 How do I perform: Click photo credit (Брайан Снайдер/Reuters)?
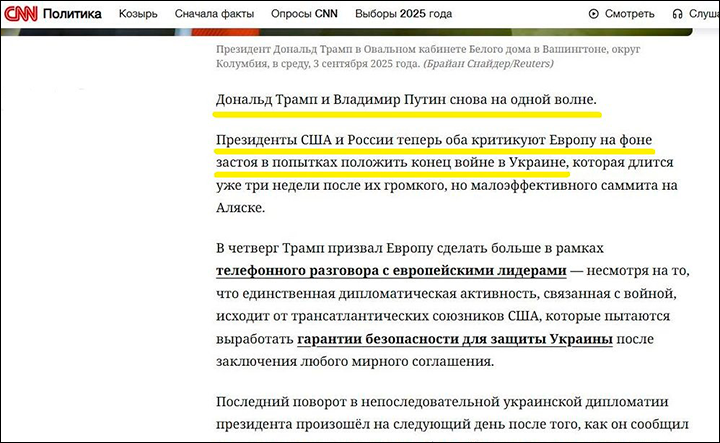488,63
